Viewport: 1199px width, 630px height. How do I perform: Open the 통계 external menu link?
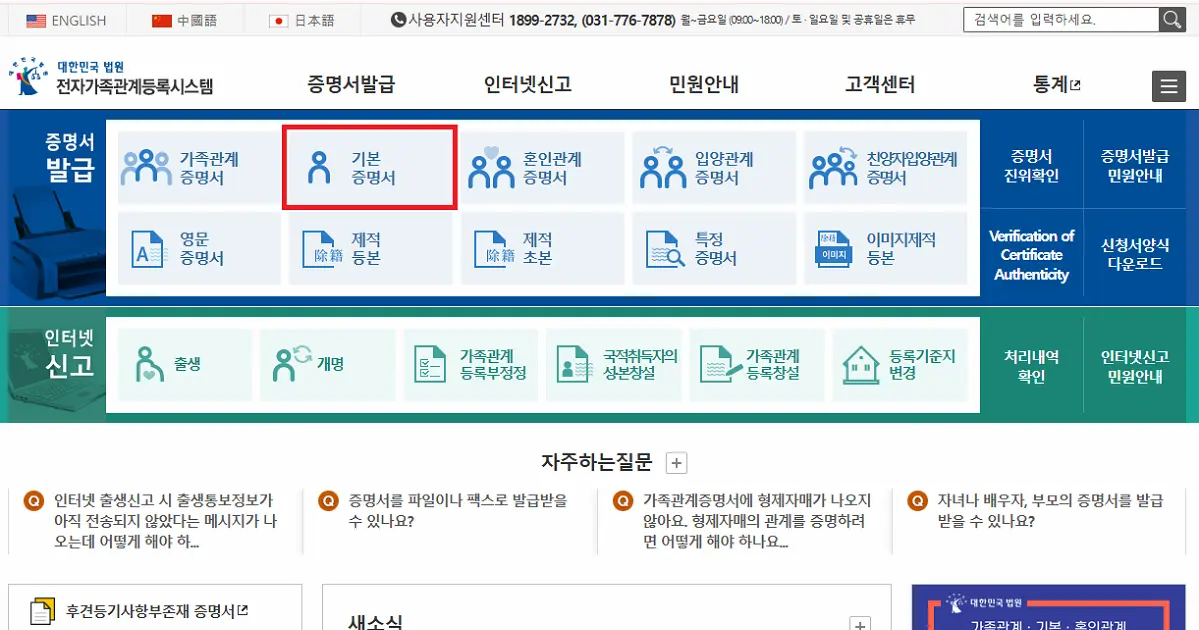(x=1057, y=84)
